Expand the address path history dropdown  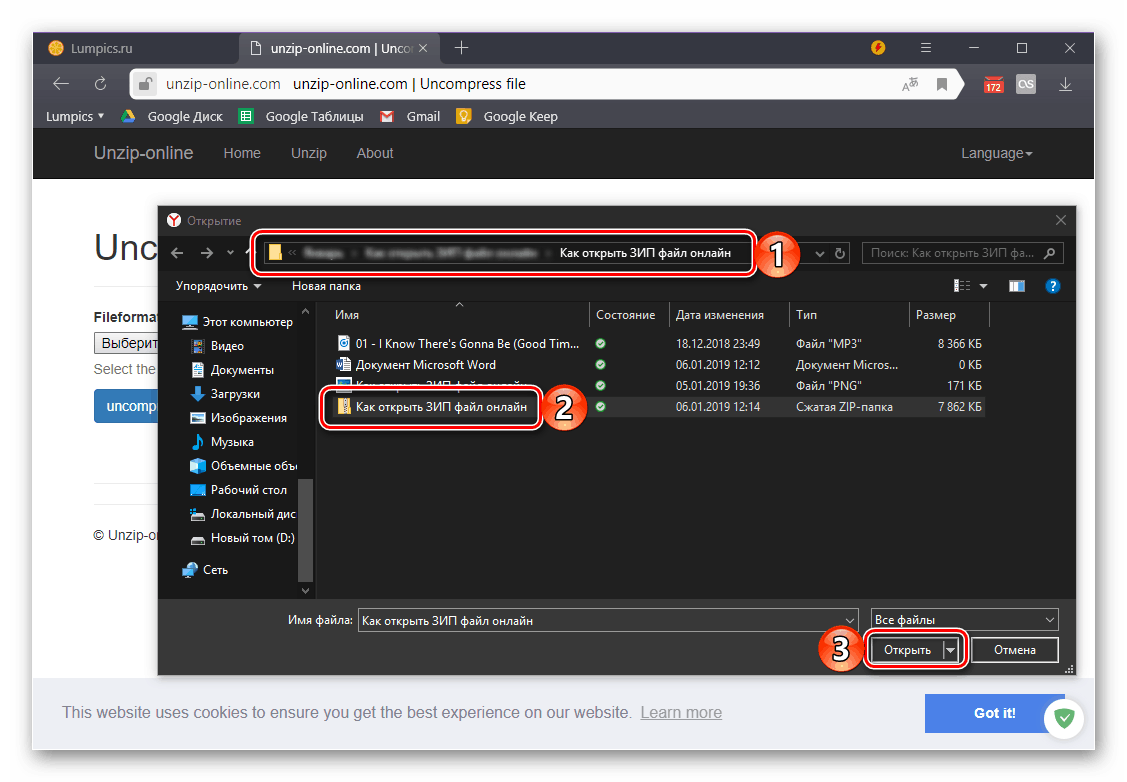(820, 254)
